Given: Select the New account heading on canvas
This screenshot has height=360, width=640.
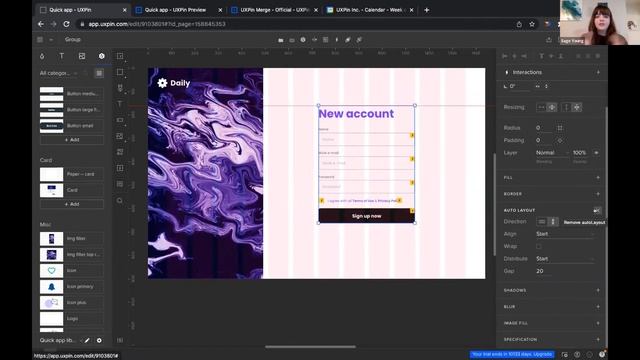Looking at the screenshot, I should (356, 113).
